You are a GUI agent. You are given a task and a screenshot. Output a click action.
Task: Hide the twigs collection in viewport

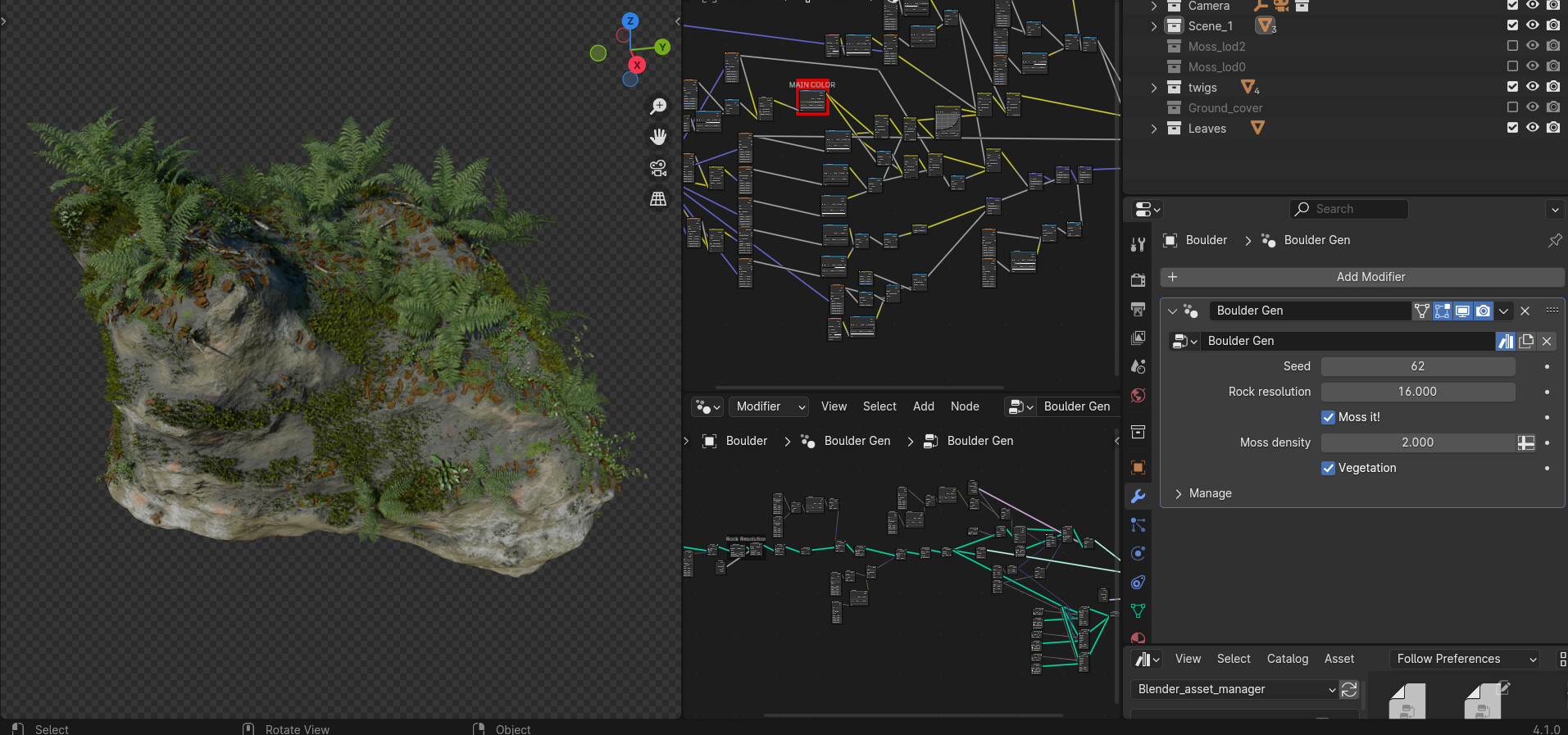click(x=1533, y=87)
